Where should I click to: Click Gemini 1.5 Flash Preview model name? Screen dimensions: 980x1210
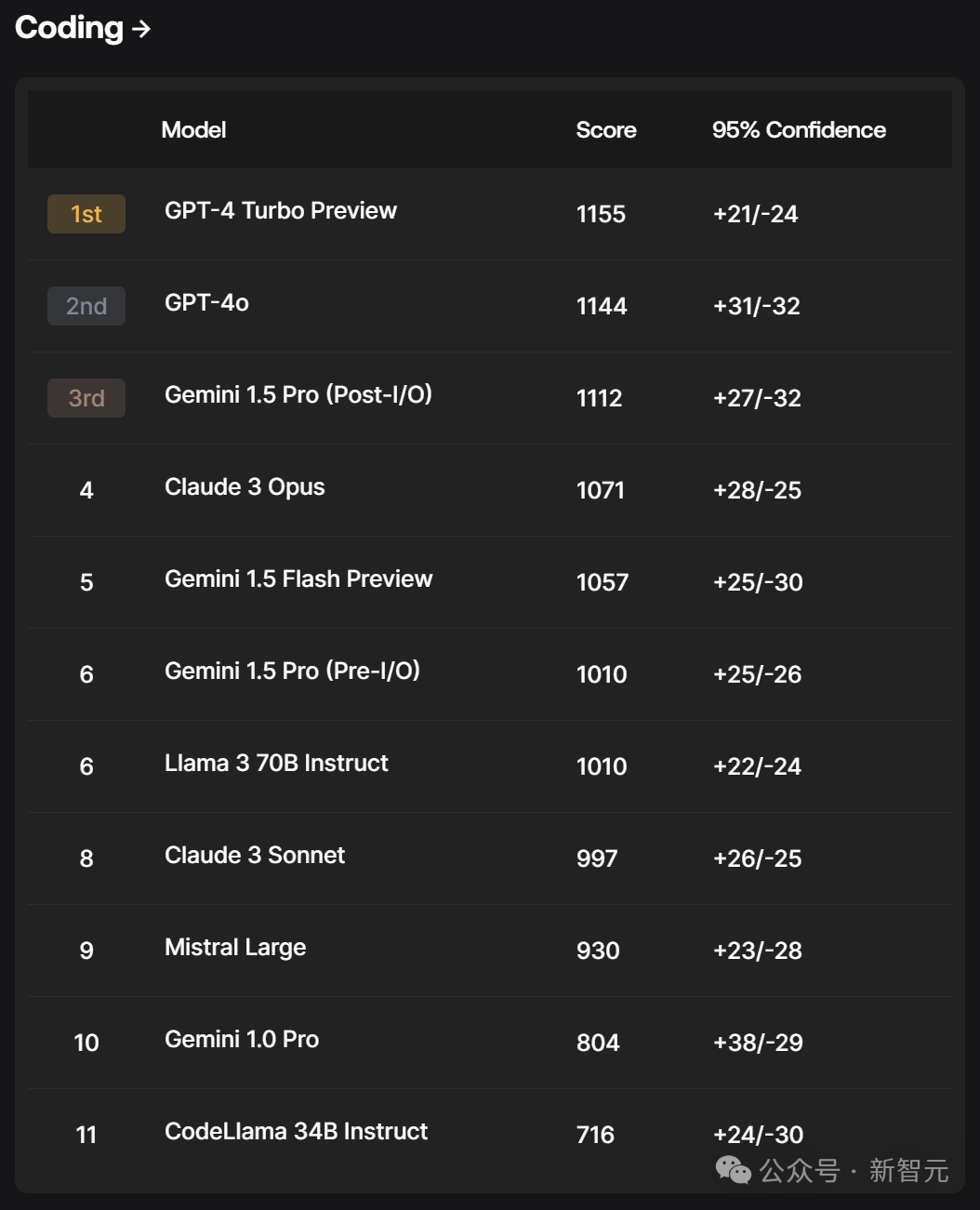pos(298,579)
